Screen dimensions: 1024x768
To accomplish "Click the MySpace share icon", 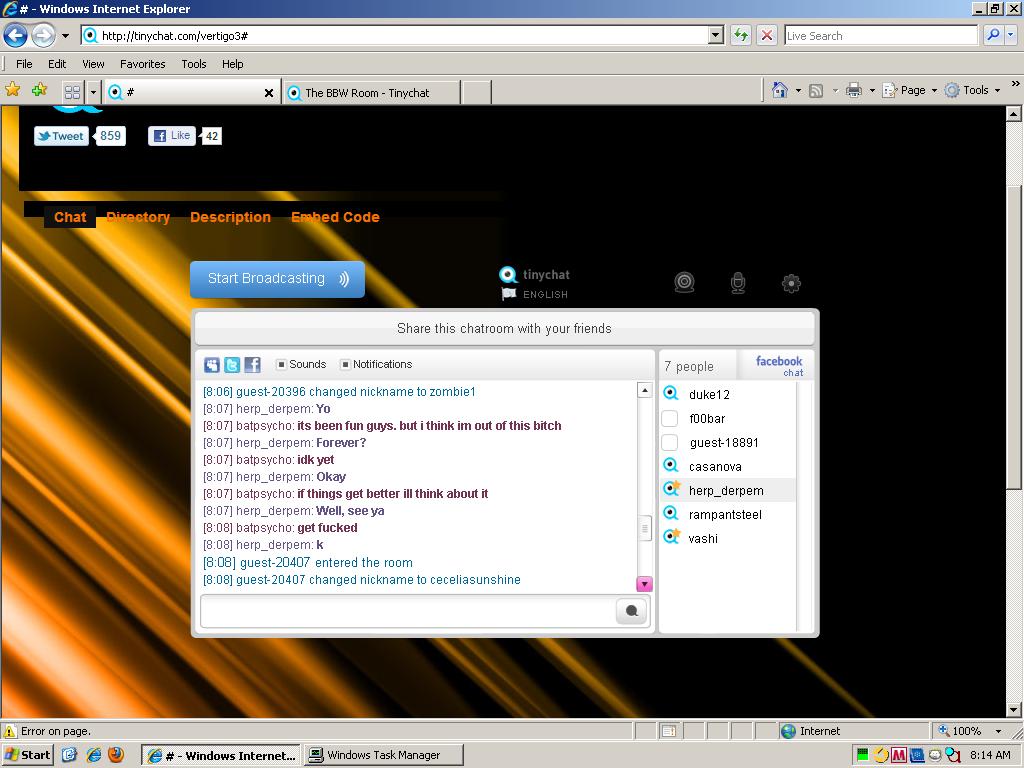I will [212, 365].
